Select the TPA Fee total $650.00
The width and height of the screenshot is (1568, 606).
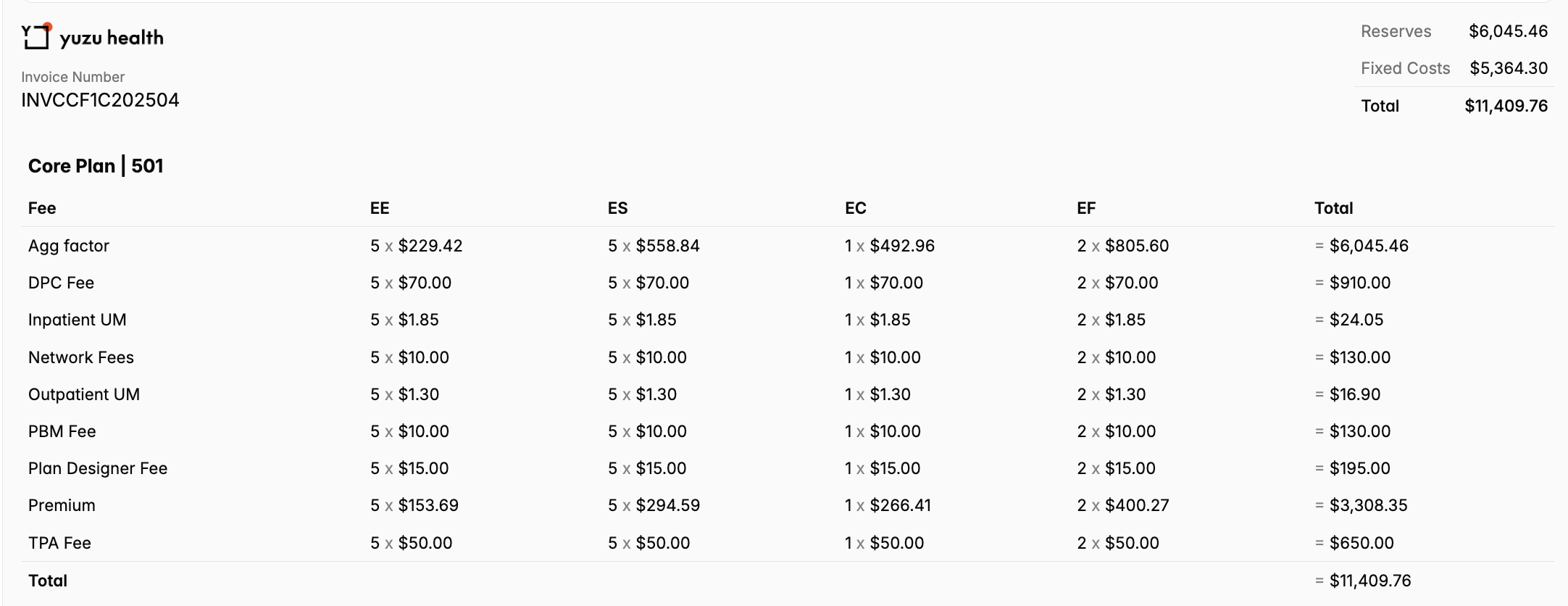point(1361,543)
